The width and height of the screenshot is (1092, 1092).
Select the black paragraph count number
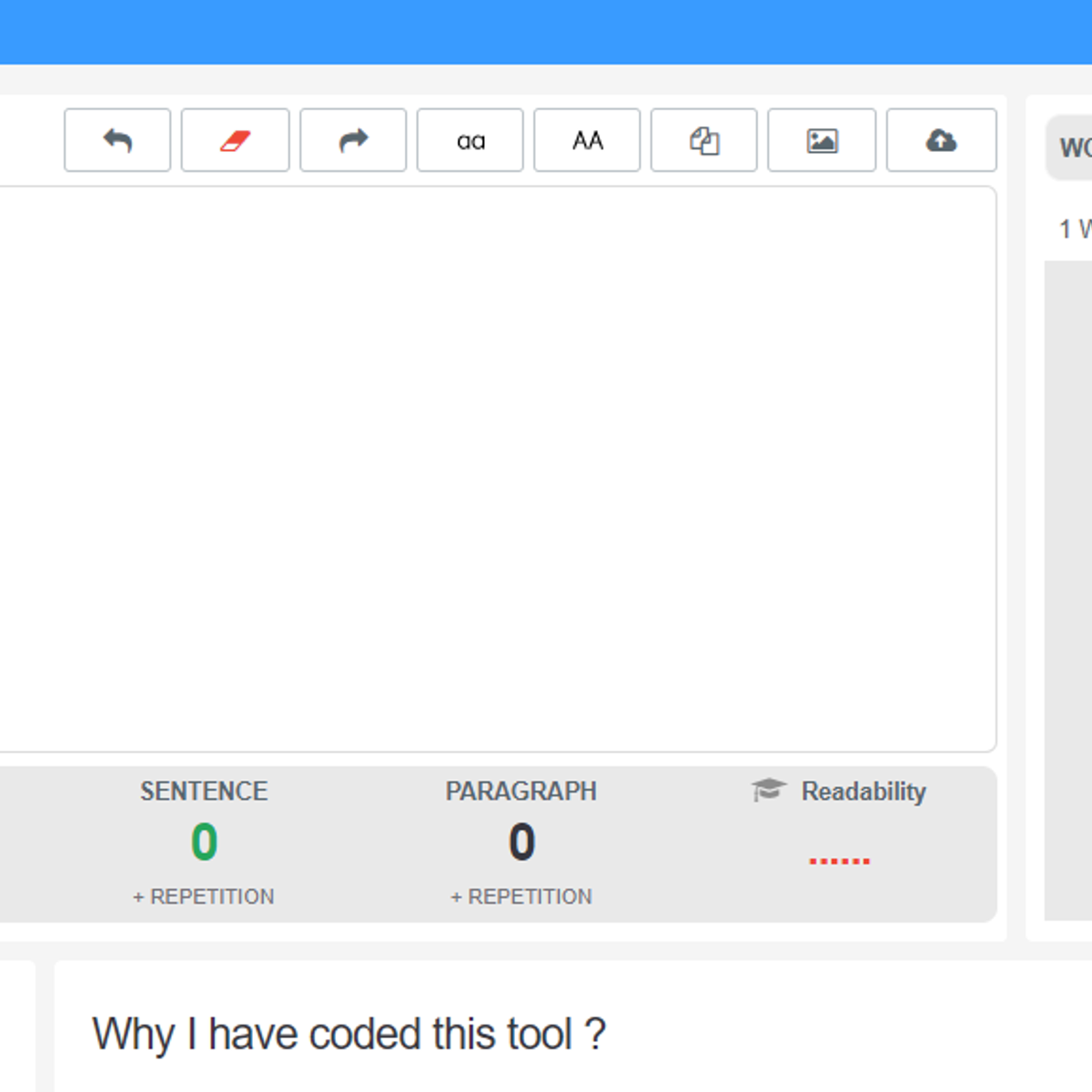521,842
